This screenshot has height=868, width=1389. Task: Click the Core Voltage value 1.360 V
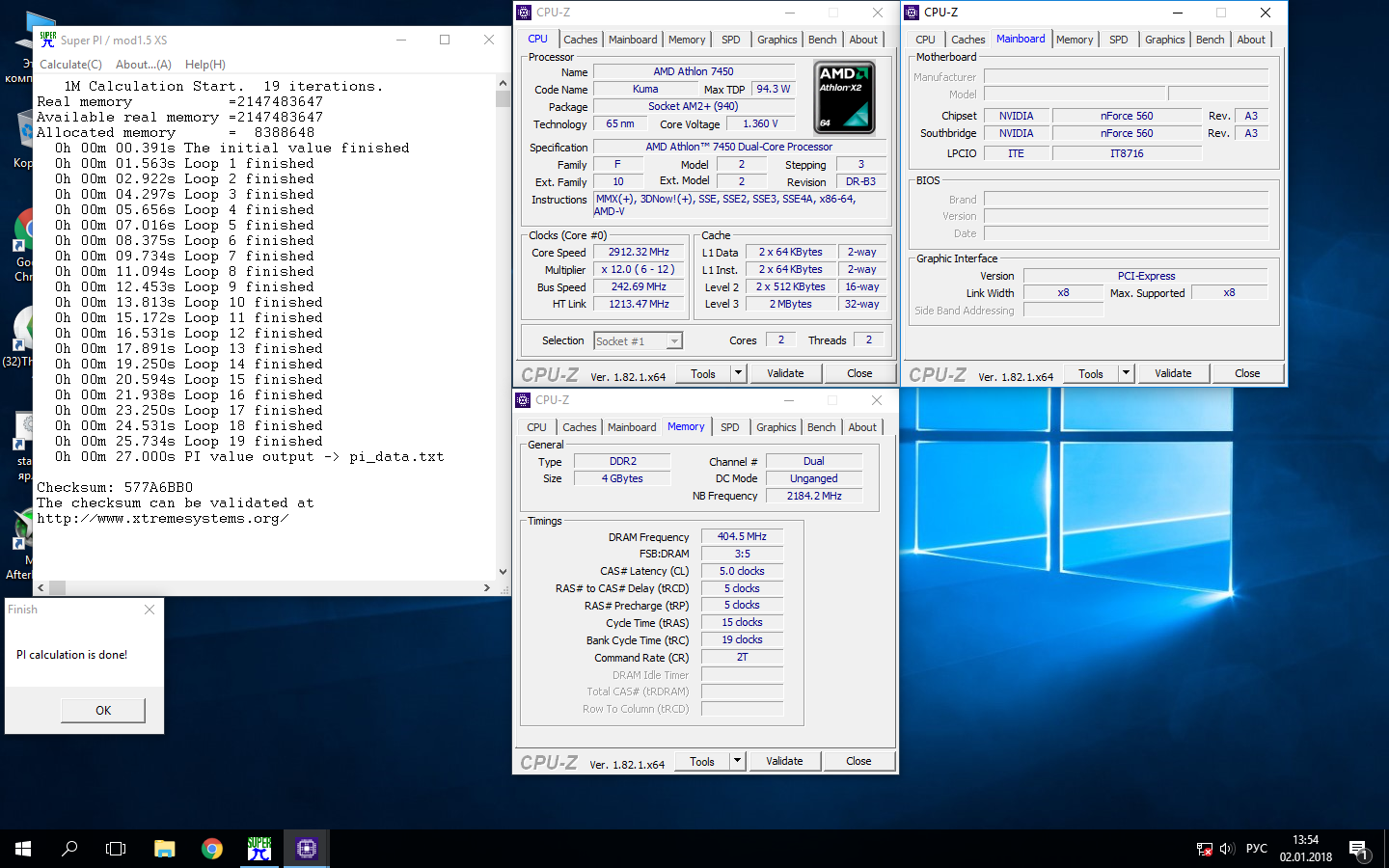pyautogui.click(x=760, y=123)
